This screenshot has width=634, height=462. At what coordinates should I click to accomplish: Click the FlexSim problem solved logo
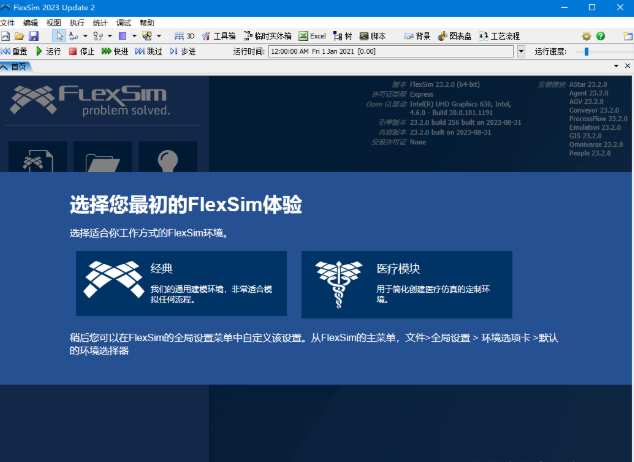pos(89,100)
